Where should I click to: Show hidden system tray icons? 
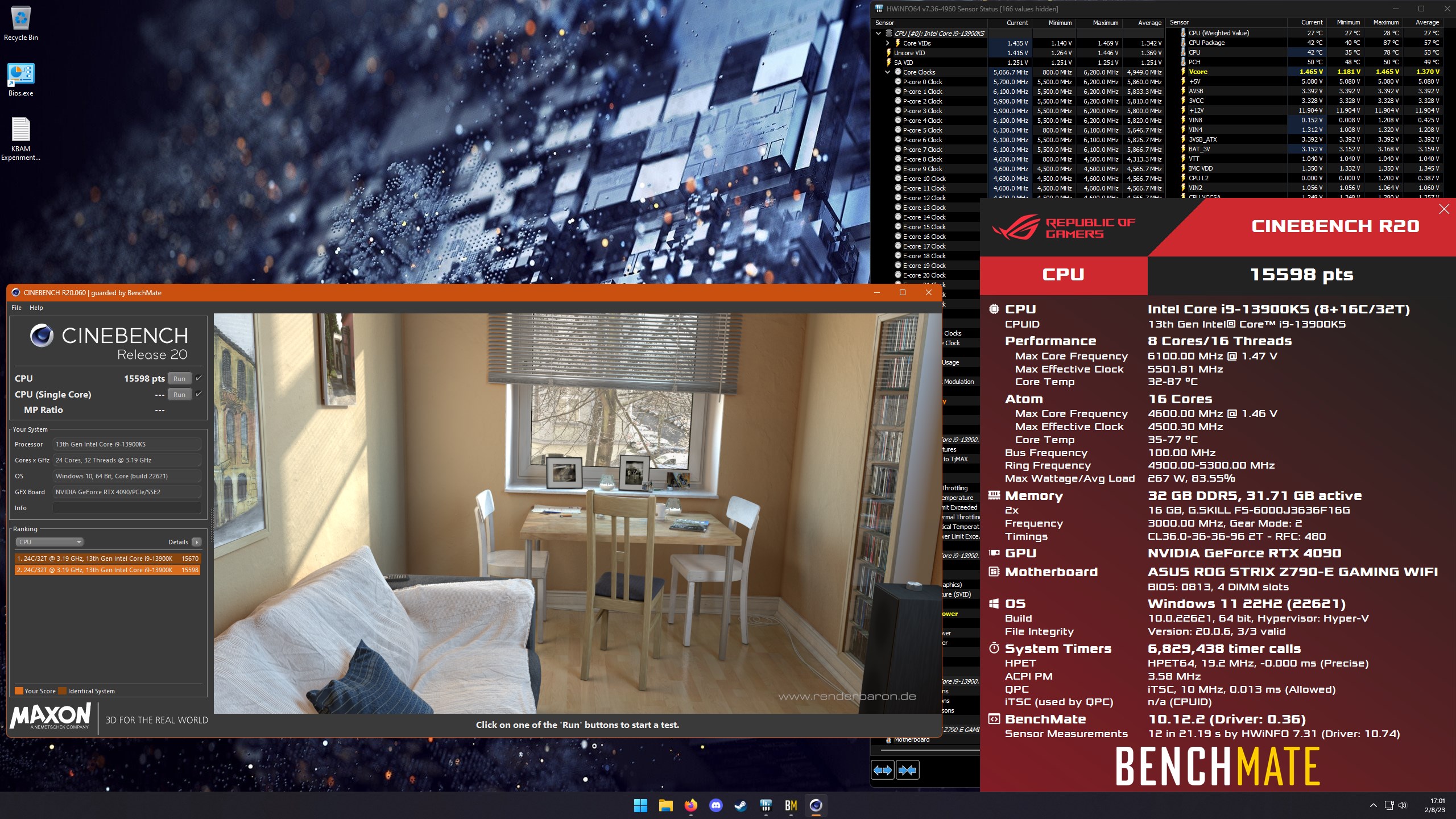(x=1373, y=805)
